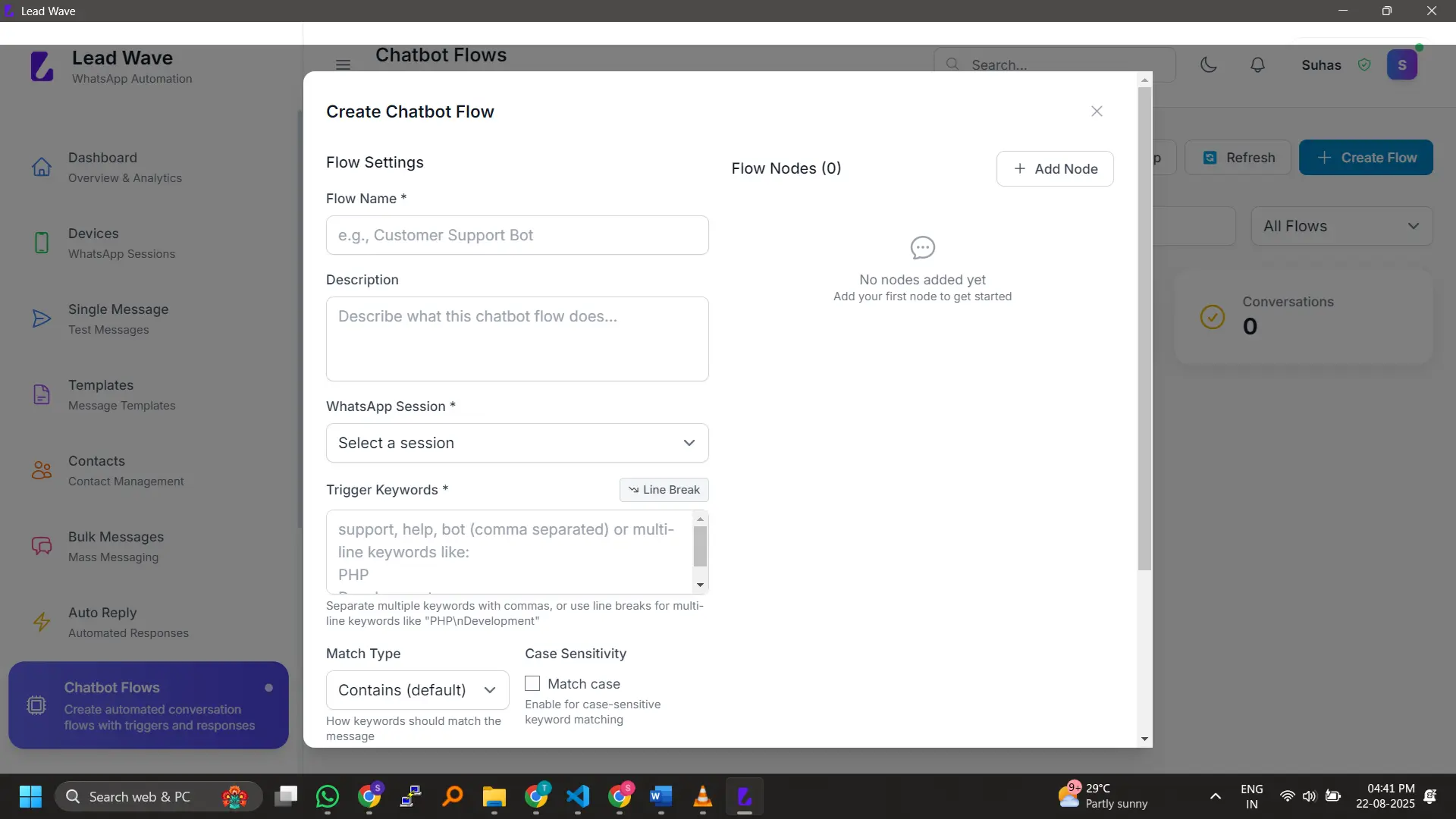The height and width of the screenshot is (819, 1456).
Task: Open the Match Type Contains dropdown
Action: pos(417,690)
